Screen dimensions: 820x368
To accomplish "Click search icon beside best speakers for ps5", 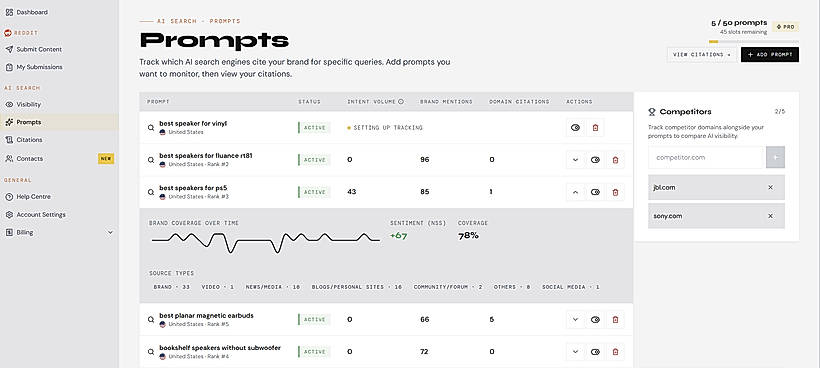I will pos(151,192).
